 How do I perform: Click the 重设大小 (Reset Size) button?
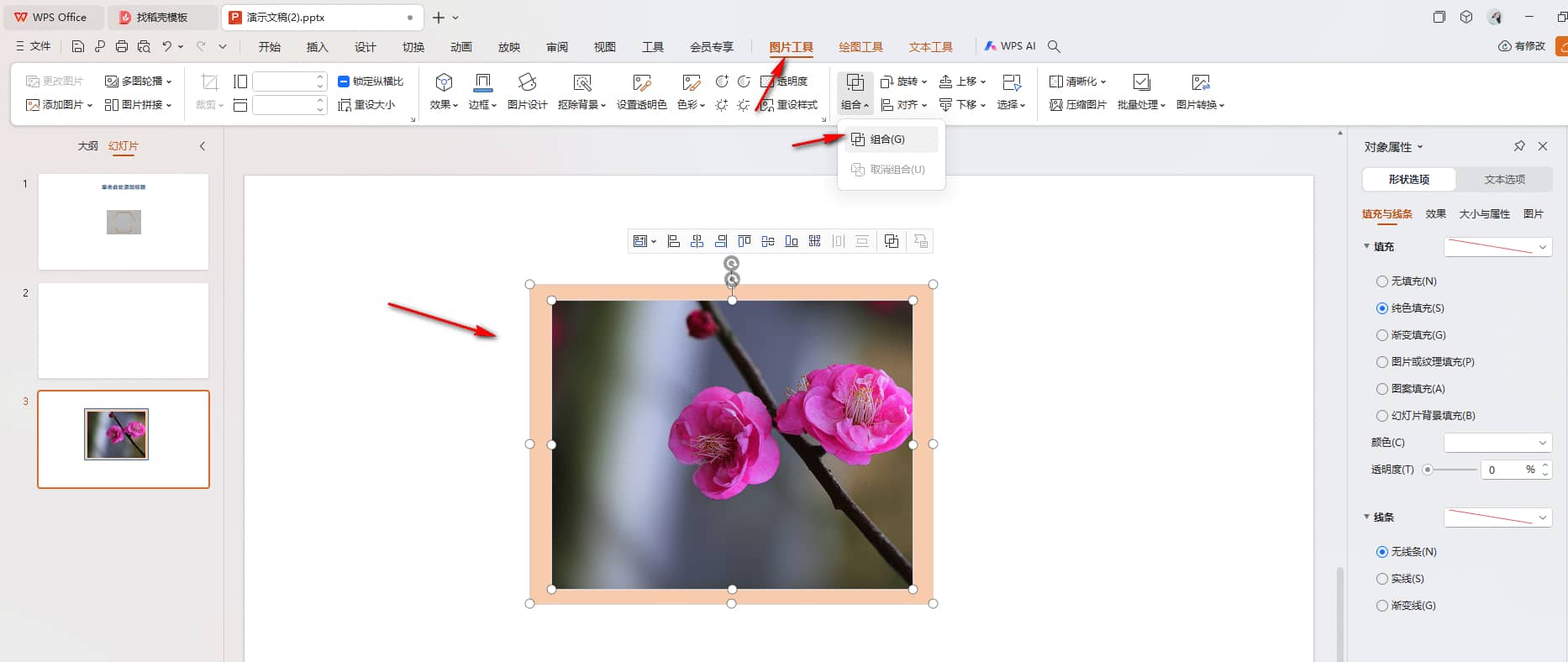tap(366, 105)
